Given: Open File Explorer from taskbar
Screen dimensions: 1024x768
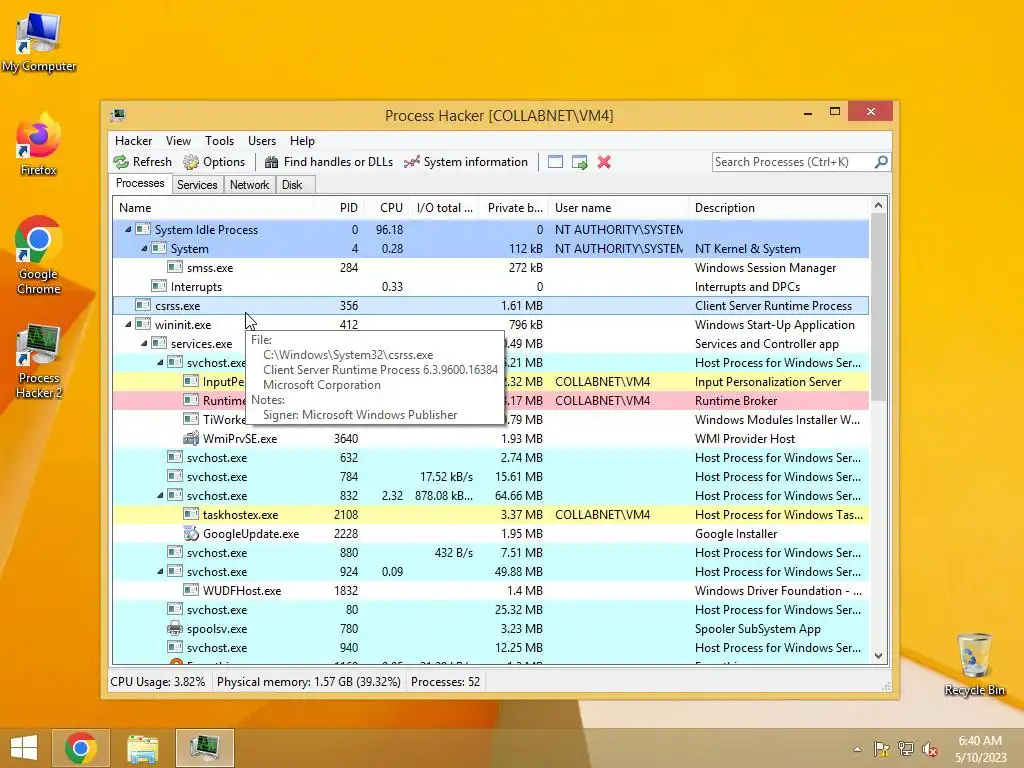Looking at the screenshot, I should point(142,748).
